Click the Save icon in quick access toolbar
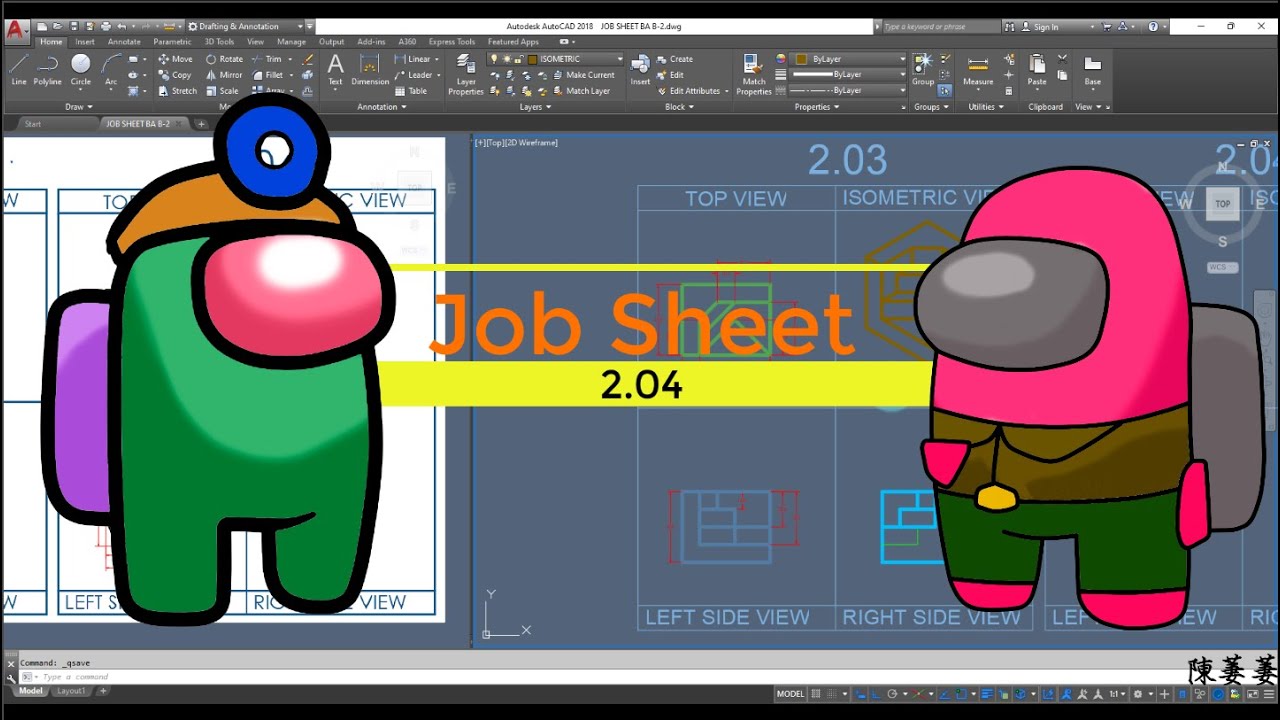Screen dimensions: 1280x720 [75, 26]
